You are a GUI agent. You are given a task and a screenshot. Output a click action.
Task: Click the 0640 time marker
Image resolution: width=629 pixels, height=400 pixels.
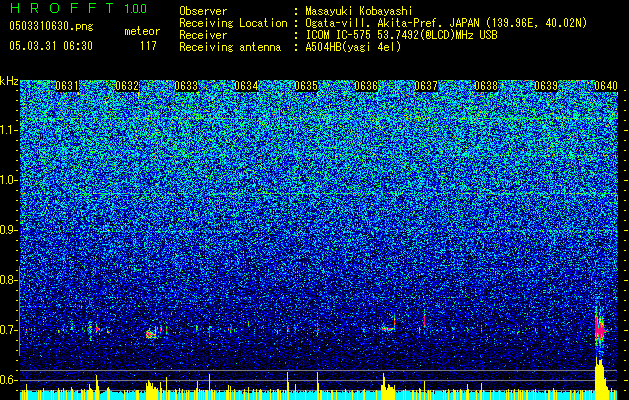point(606,86)
